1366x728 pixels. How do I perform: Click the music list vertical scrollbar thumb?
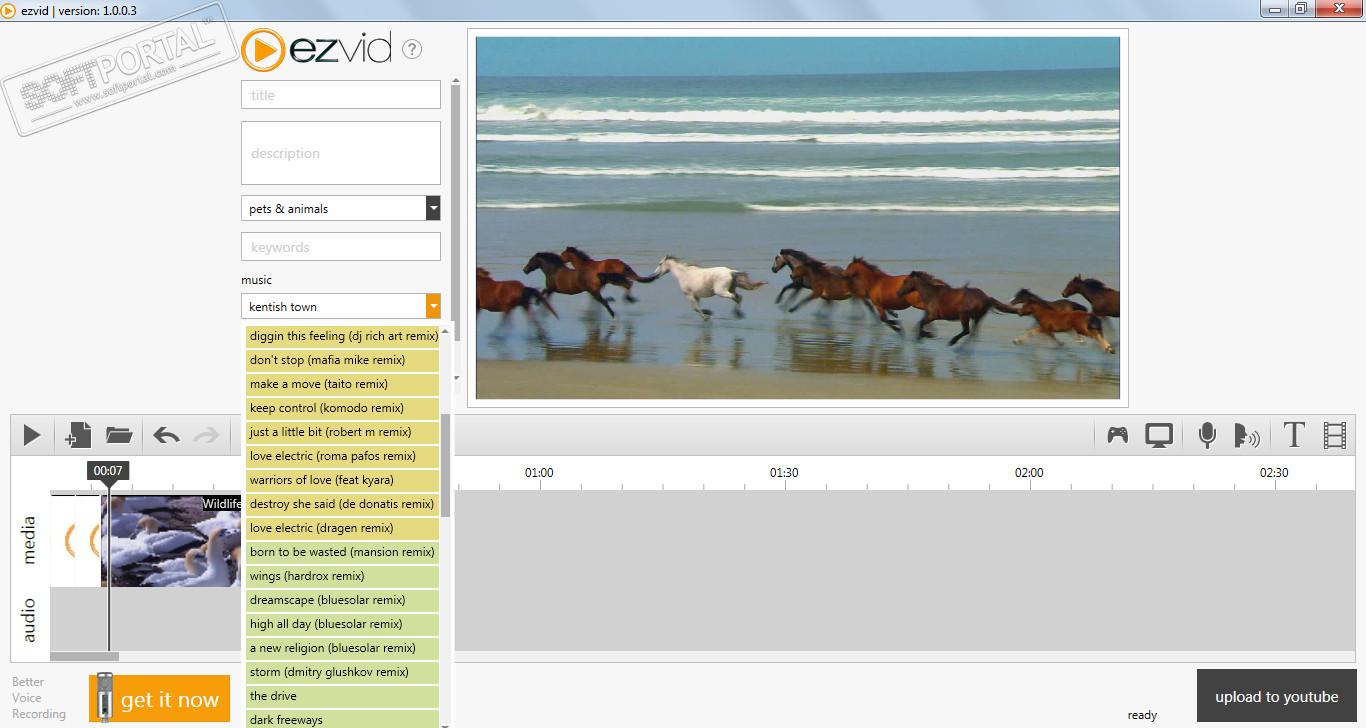[446, 467]
